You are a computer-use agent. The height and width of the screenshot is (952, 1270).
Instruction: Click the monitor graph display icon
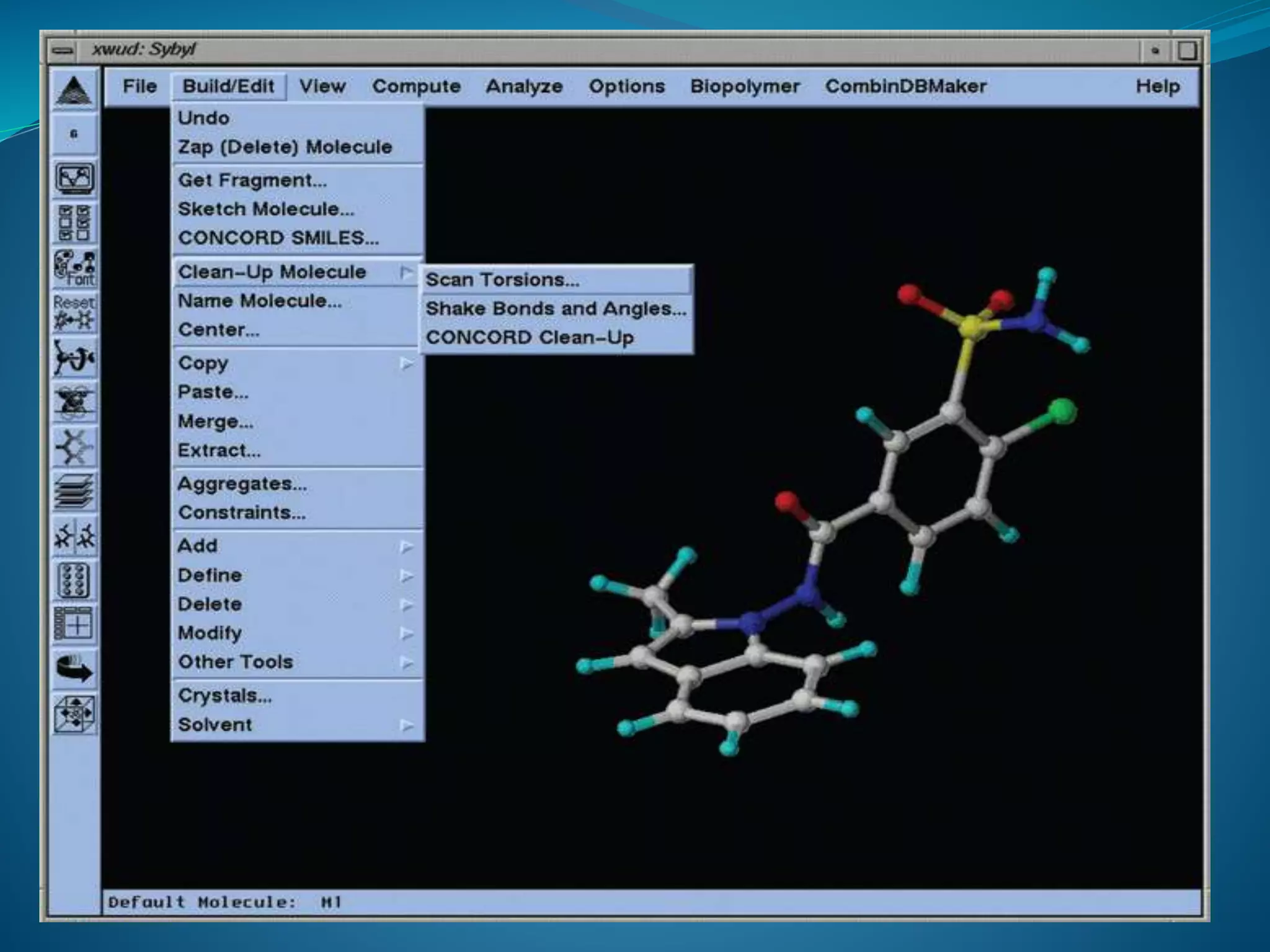click(x=74, y=179)
